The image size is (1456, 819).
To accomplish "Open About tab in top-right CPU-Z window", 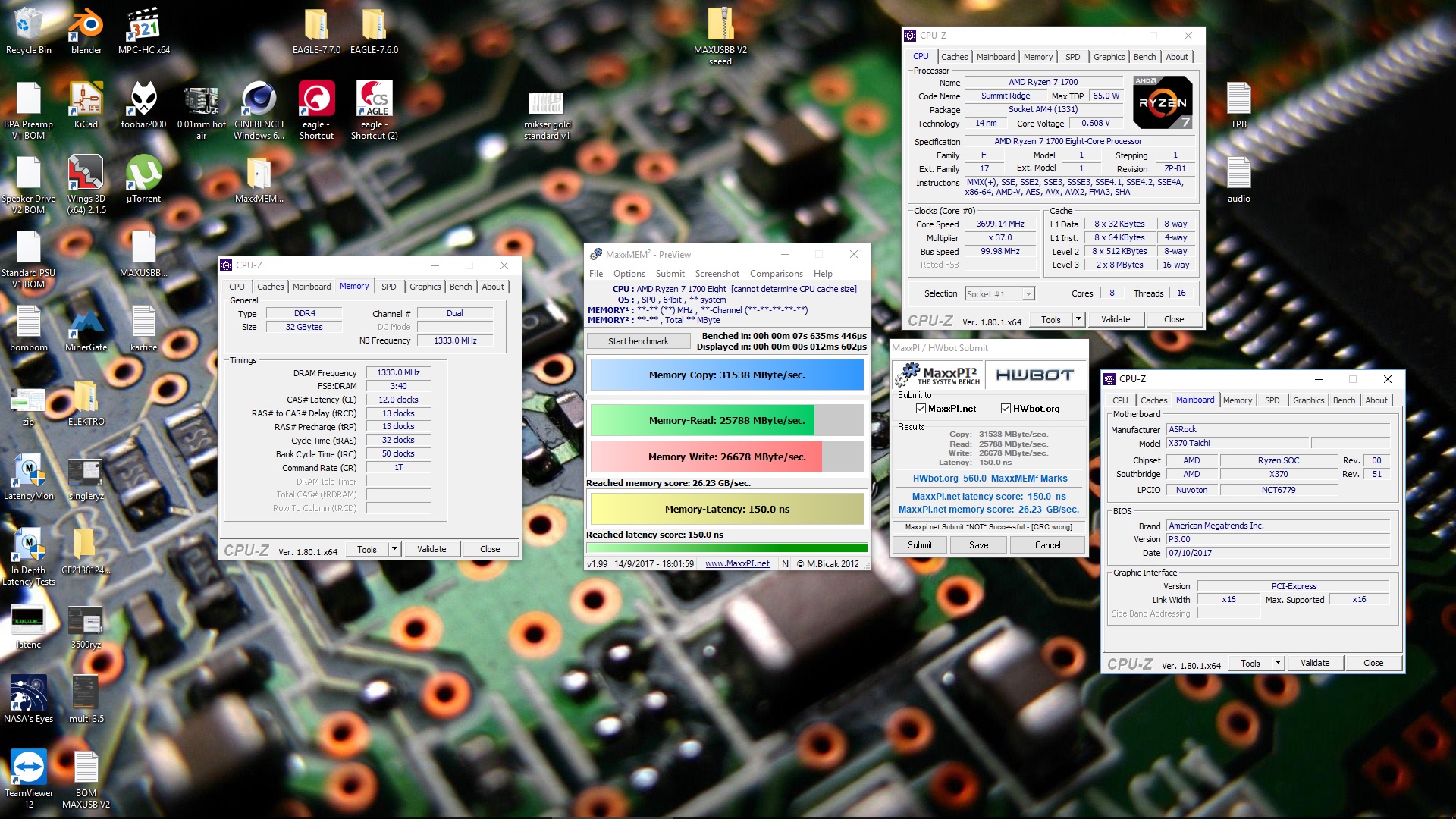I will [1177, 57].
